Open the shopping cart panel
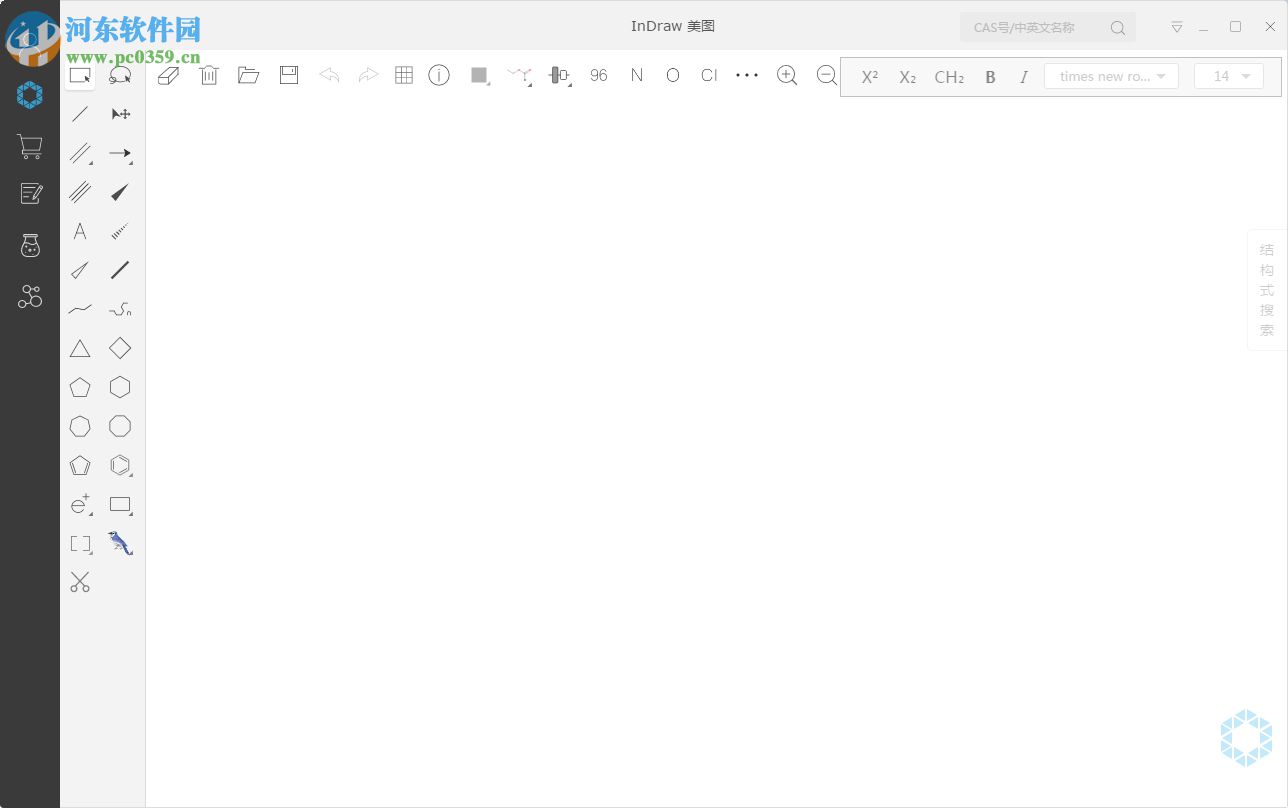 [x=29, y=146]
